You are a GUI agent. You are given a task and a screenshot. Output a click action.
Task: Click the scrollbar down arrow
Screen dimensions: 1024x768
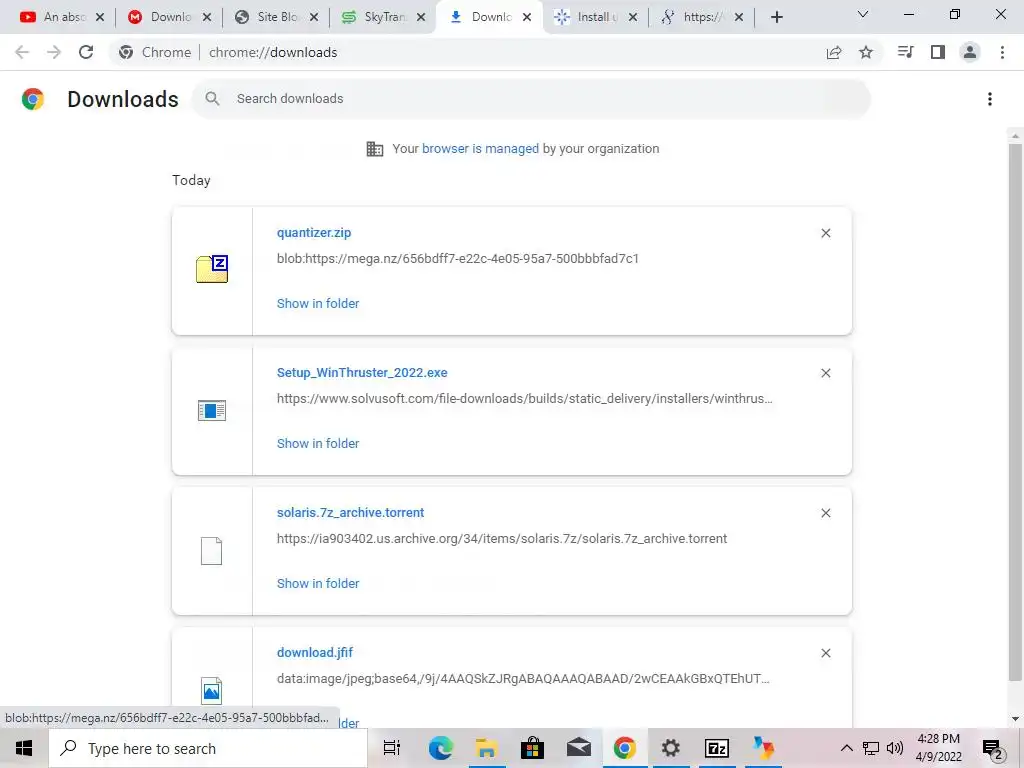click(x=1015, y=719)
